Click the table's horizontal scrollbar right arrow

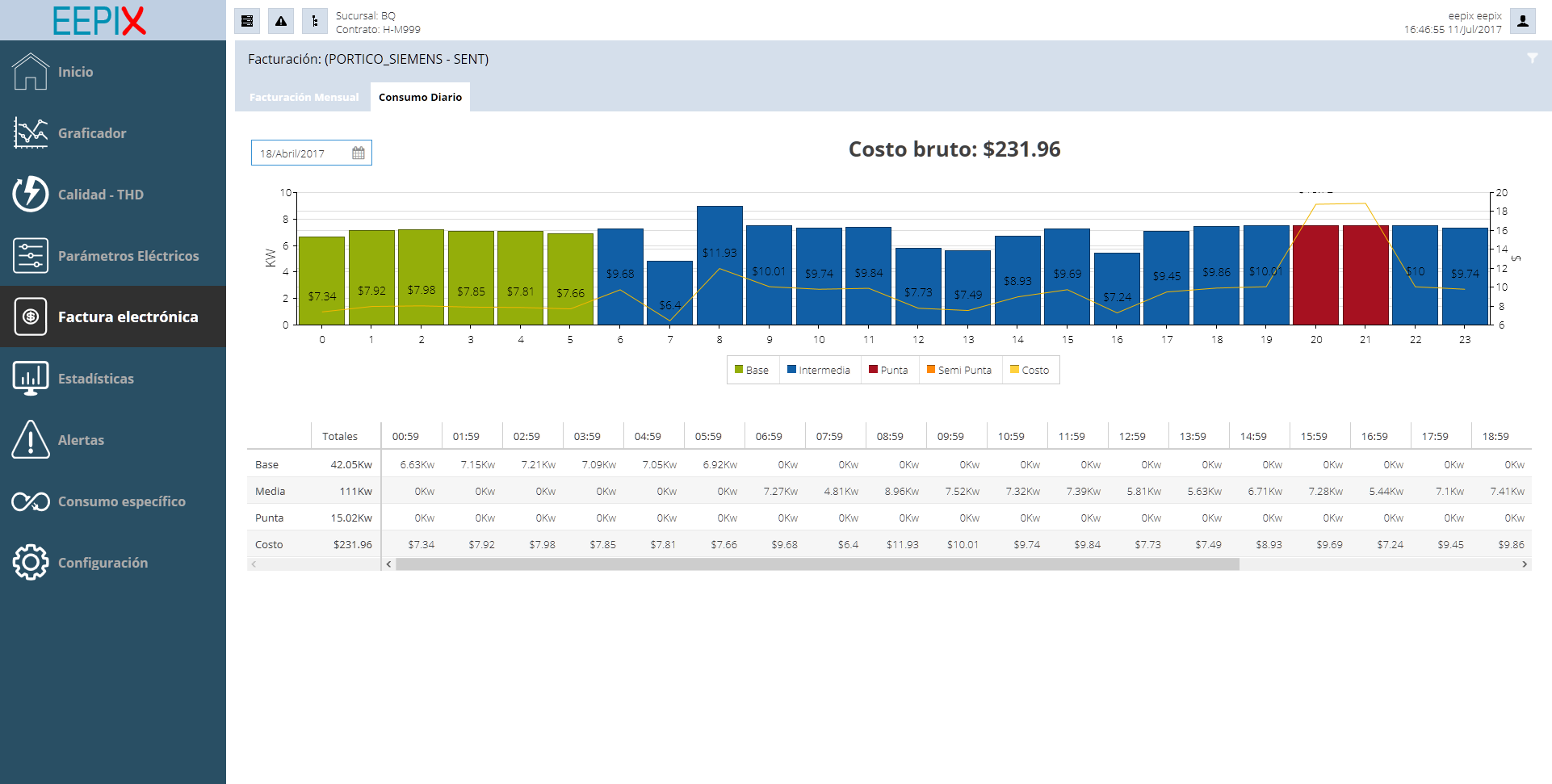point(1525,564)
